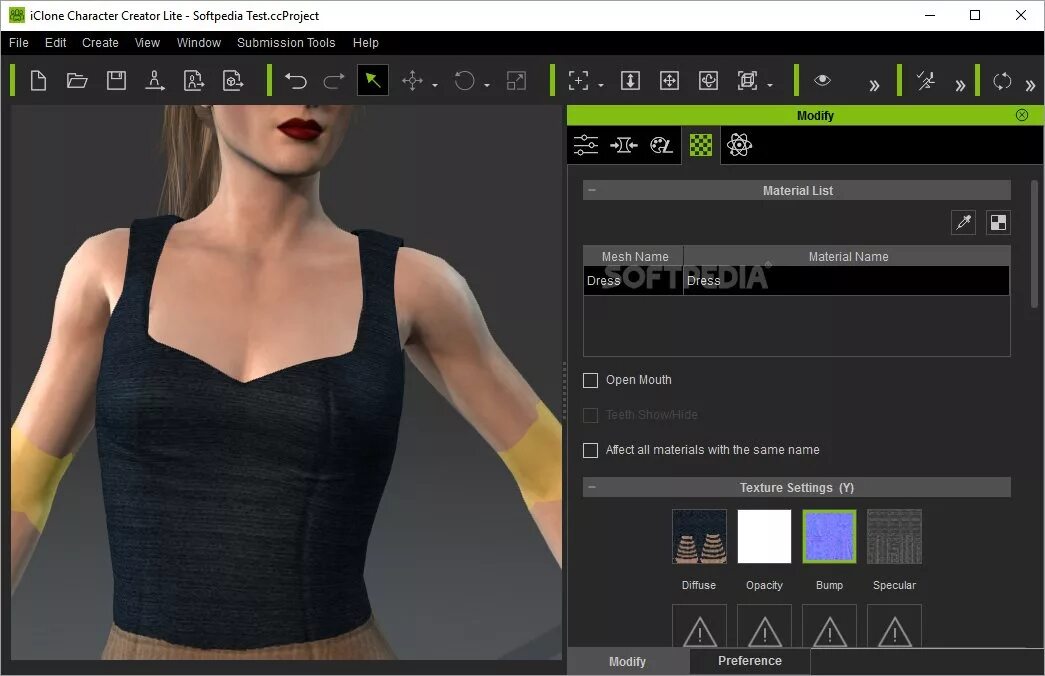The height and width of the screenshot is (676, 1045).
Task: Toggle the eye visibility toolbar icon
Action: [x=822, y=81]
